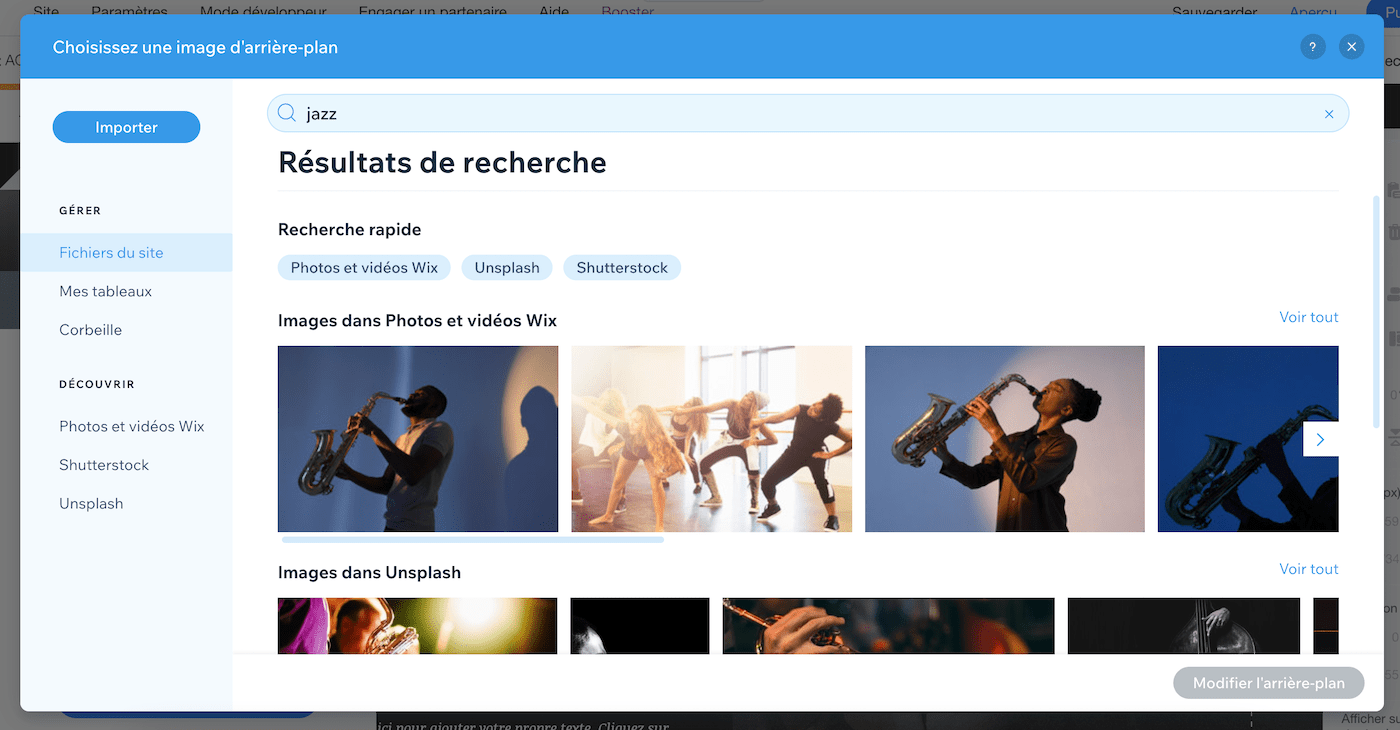Image resolution: width=1400 pixels, height=730 pixels.
Task: Open the Paramètres menu in editor
Action: point(129,12)
